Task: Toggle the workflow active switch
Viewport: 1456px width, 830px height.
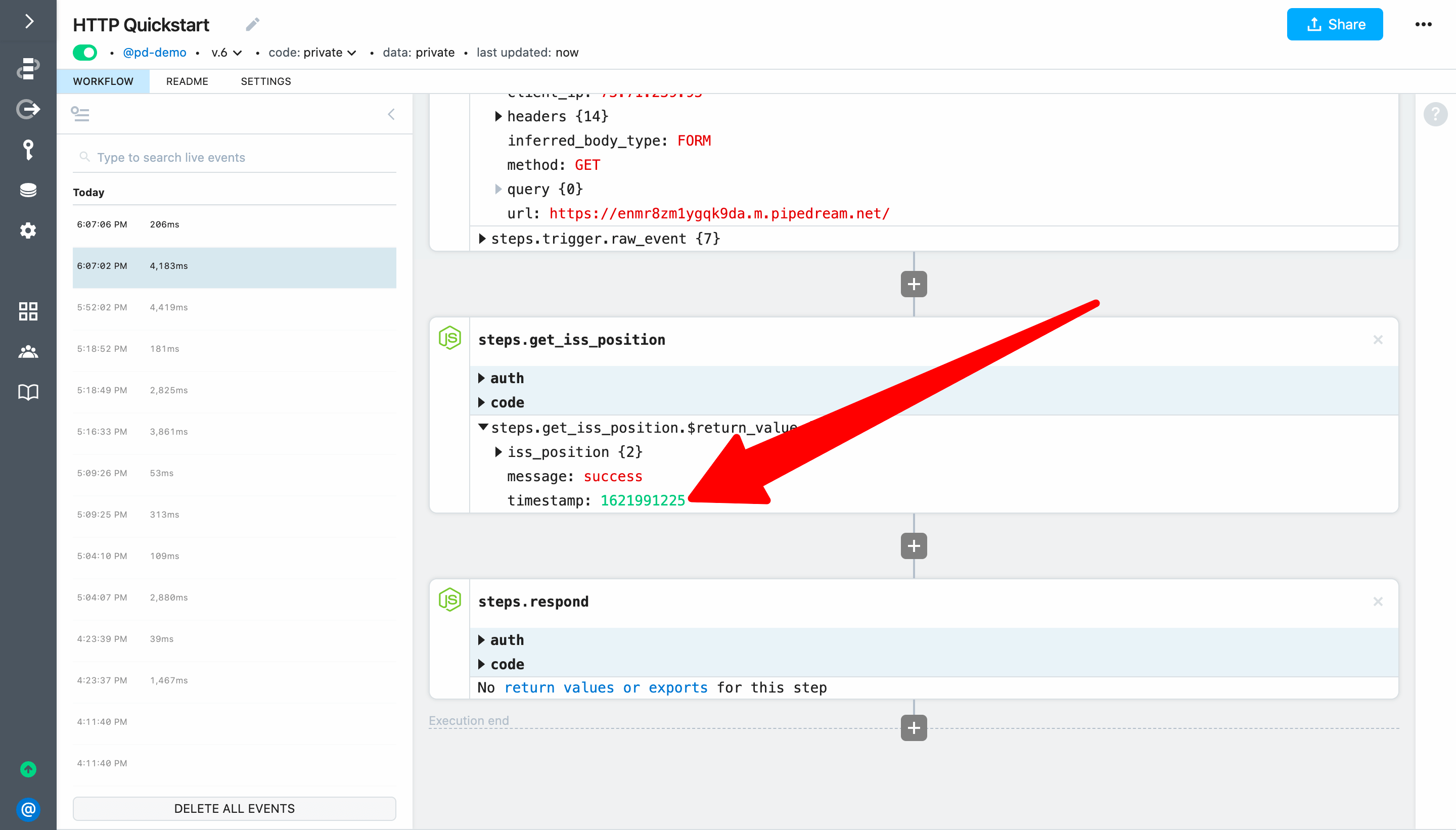Action: (85, 53)
